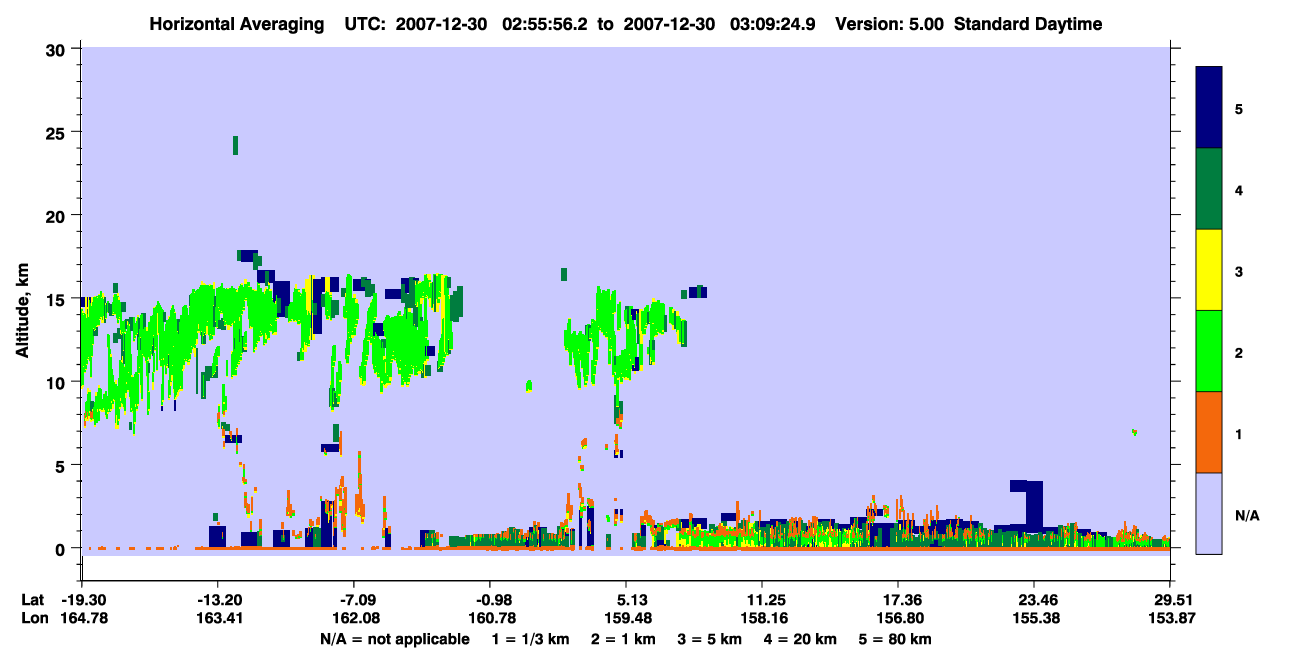Click the legend text 'N/A = not applicable'
Screen dimensions: 1300x667
pyautogui.click(x=394, y=639)
